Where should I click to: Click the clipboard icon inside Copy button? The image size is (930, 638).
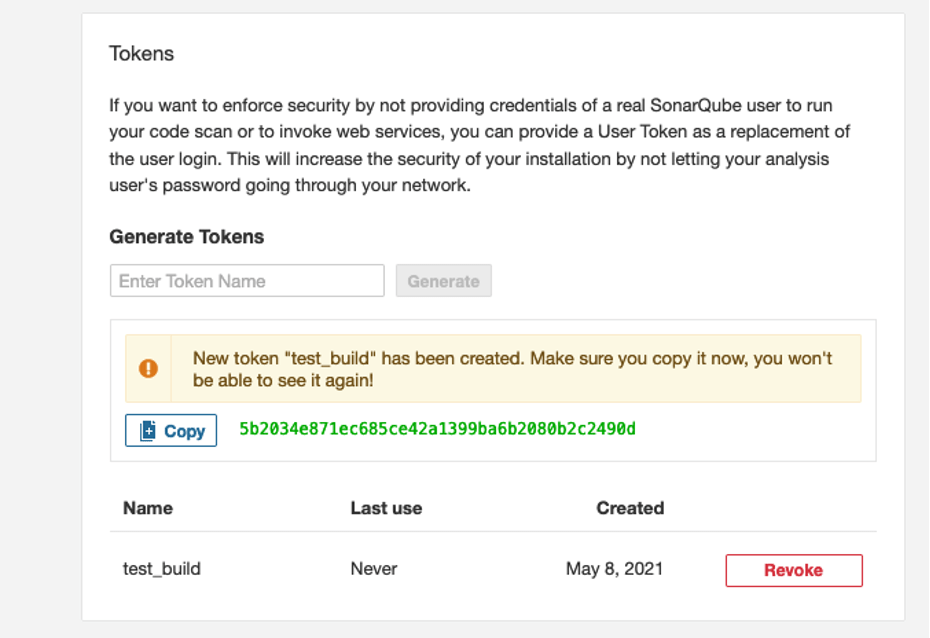point(148,431)
